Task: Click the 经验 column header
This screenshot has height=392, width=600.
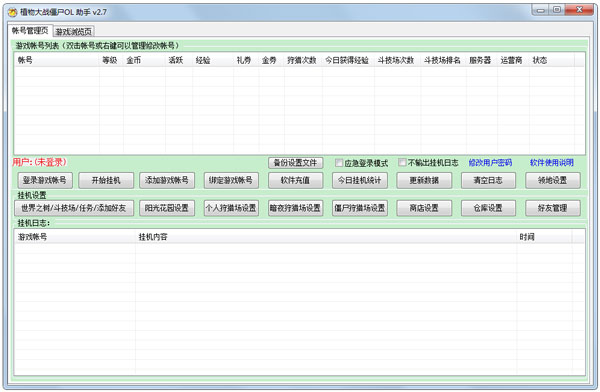Action: click(213, 60)
